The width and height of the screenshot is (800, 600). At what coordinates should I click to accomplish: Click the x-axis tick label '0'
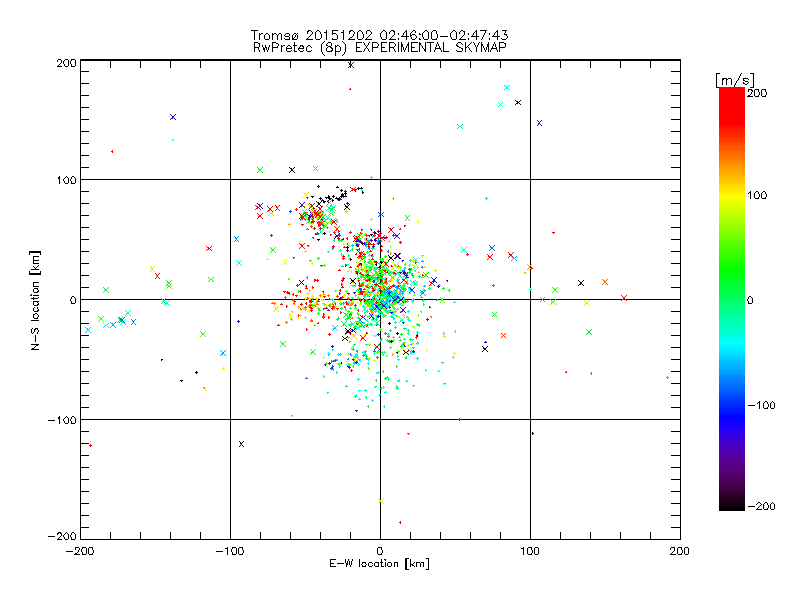[380, 551]
